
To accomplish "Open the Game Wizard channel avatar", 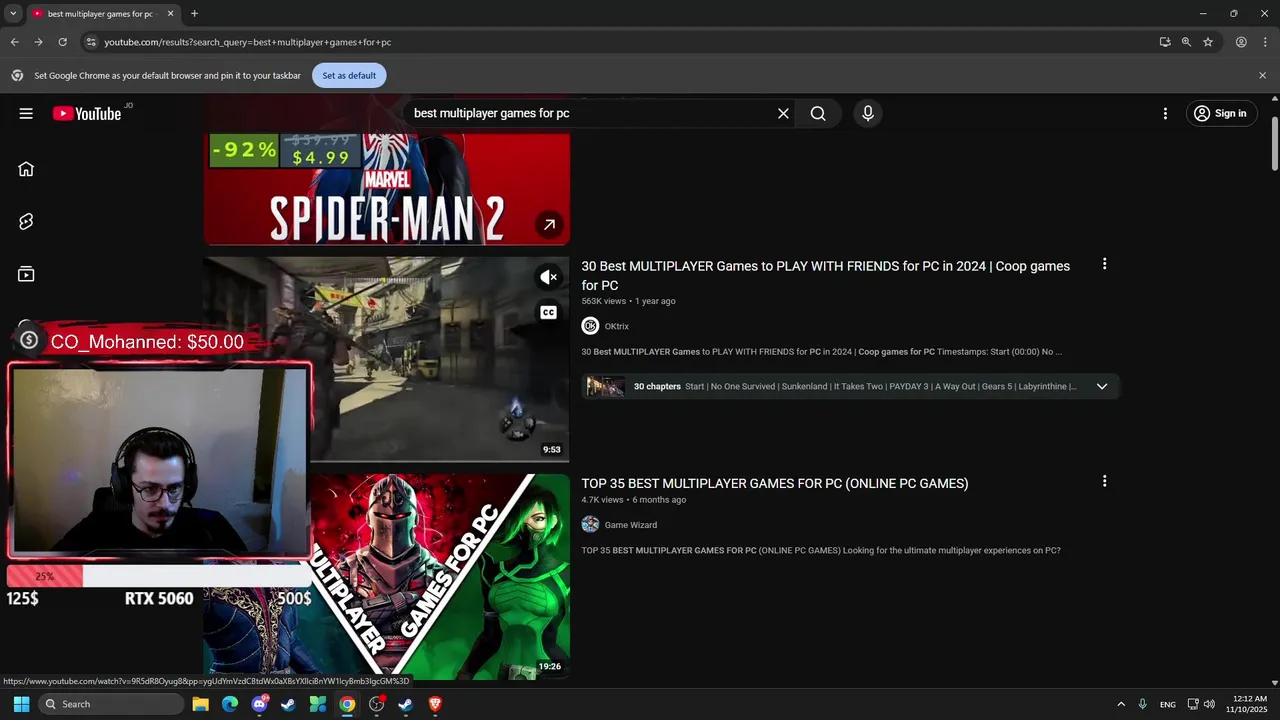I will click(590, 524).
